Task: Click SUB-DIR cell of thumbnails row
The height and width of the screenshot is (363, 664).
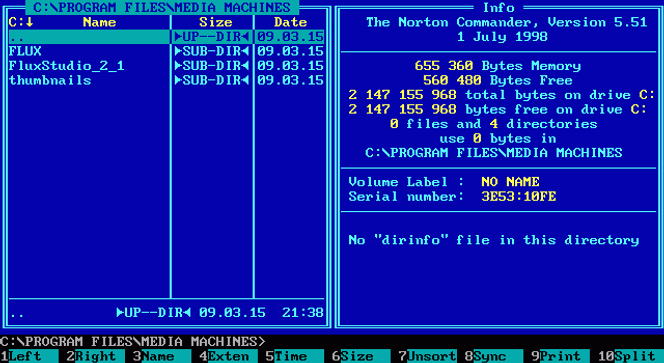Action: click(x=212, y=80)
